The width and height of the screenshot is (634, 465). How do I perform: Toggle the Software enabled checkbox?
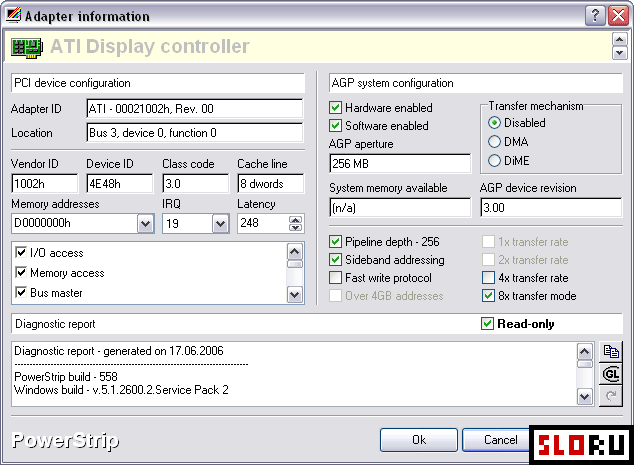coord(335,126)
